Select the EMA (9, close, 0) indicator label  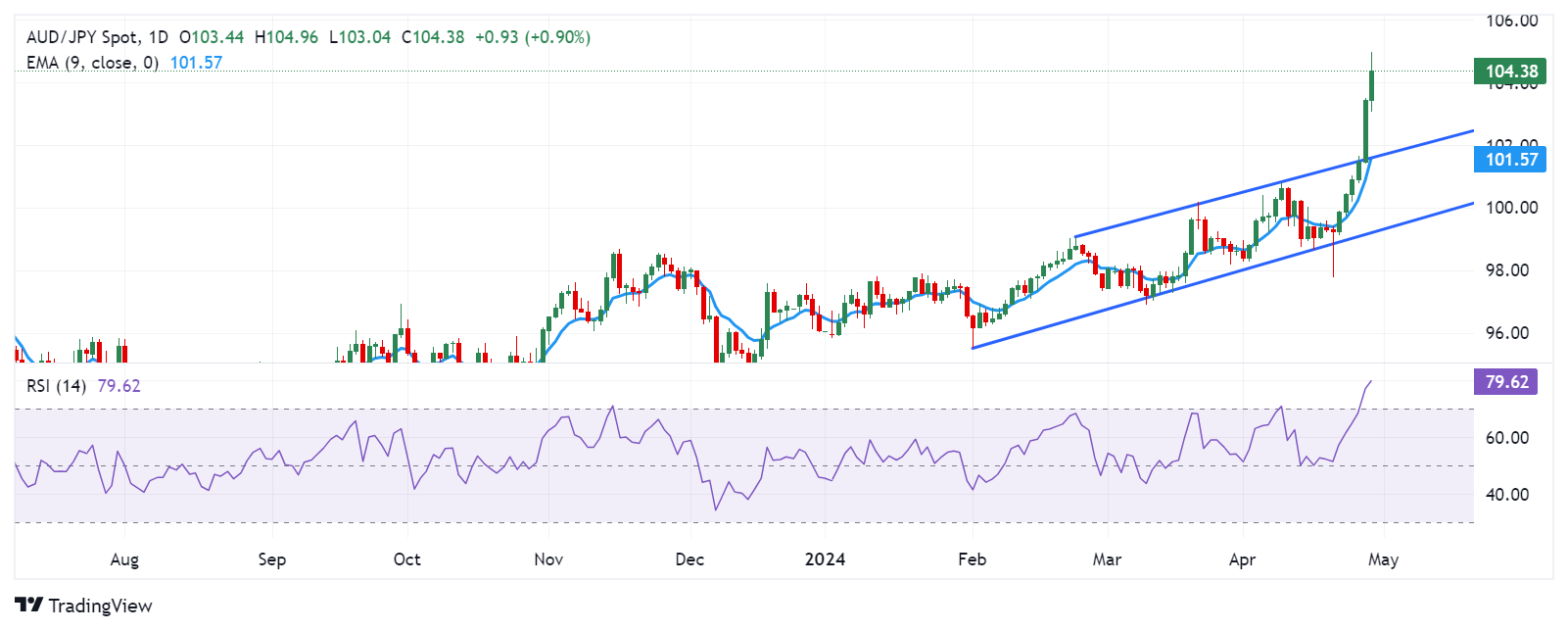tap(92, 63)
